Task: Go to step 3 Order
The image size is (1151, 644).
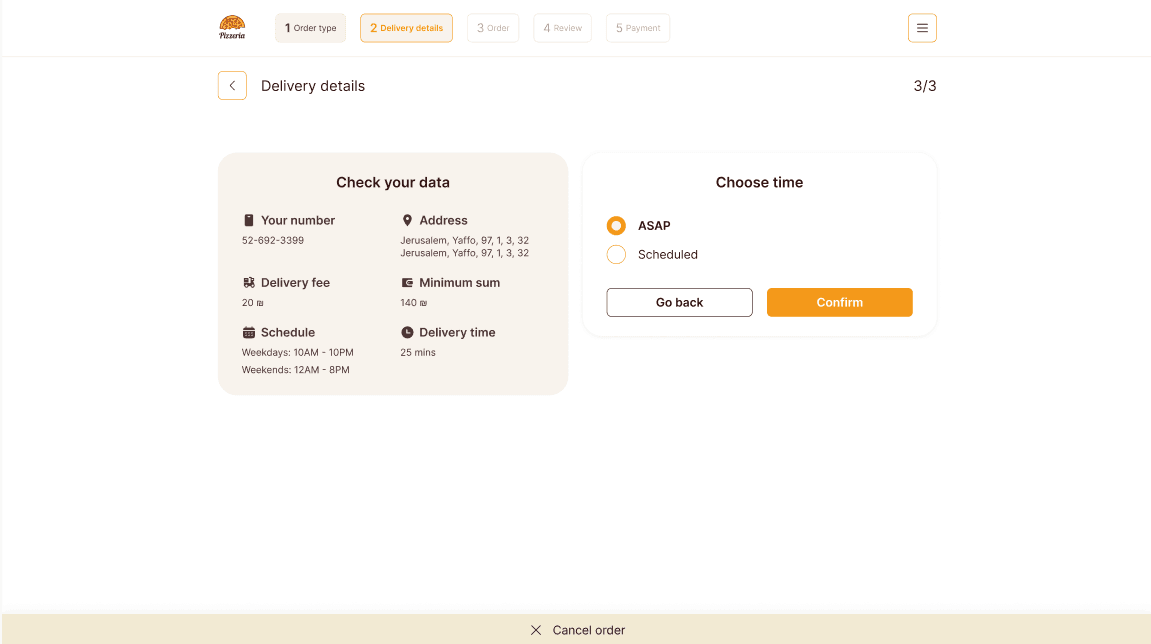Action: [x=493, y=28]
